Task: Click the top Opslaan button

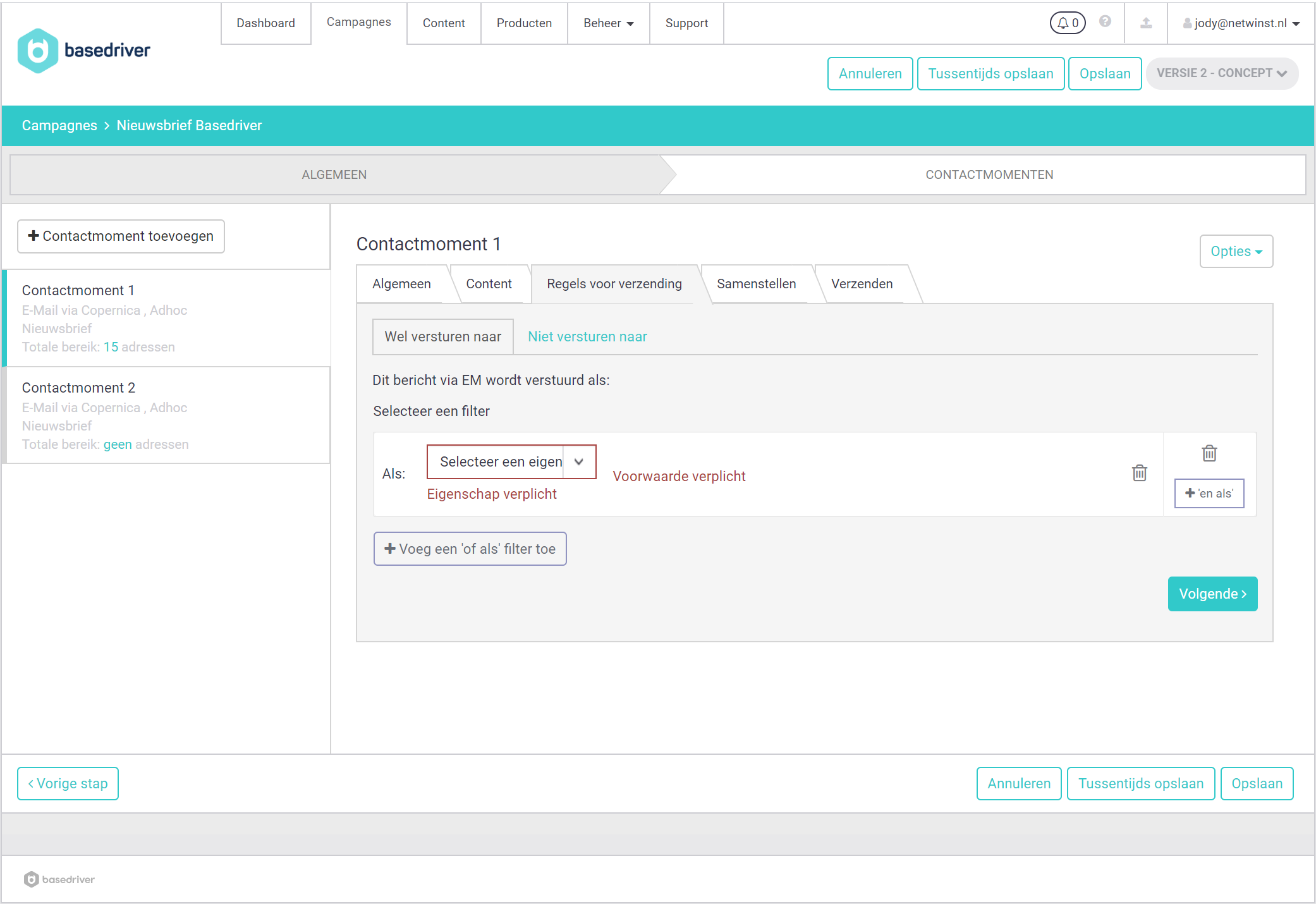Action: pos(1105,74)
